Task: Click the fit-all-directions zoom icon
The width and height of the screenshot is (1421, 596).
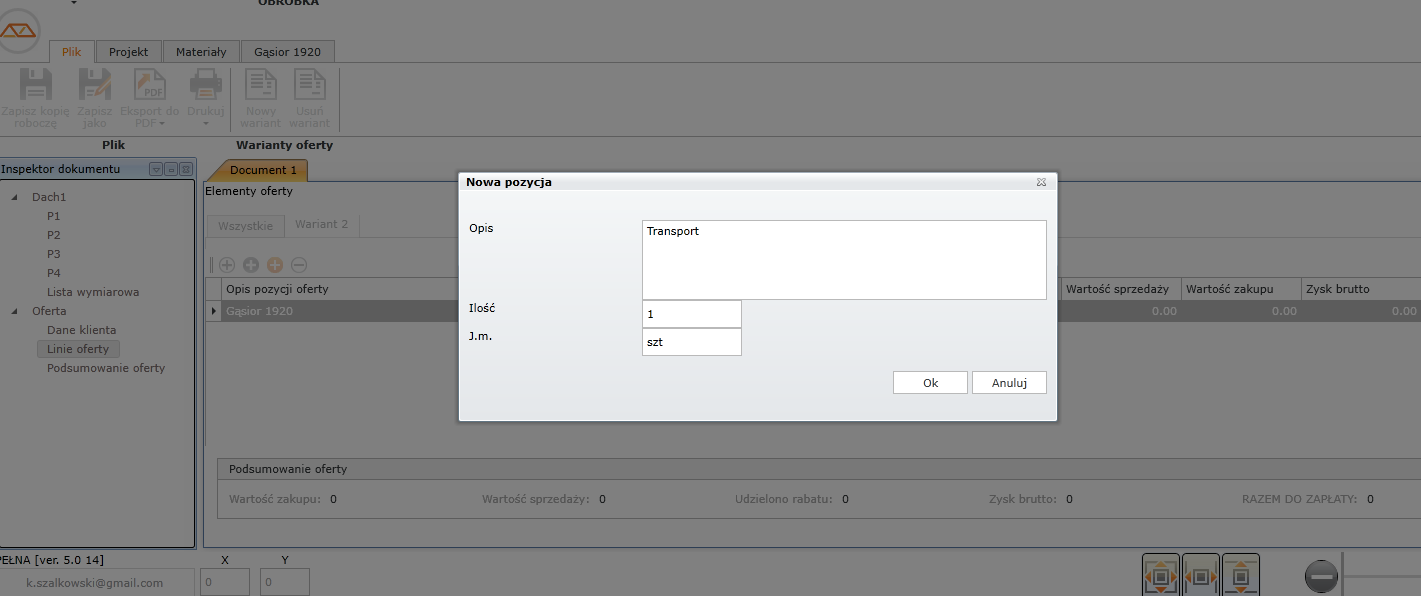Action: (x=1161, y=577)
